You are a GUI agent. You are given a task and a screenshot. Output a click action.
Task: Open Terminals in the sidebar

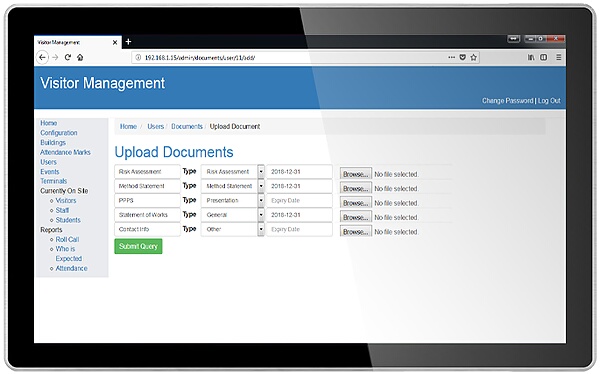point(54,181)
